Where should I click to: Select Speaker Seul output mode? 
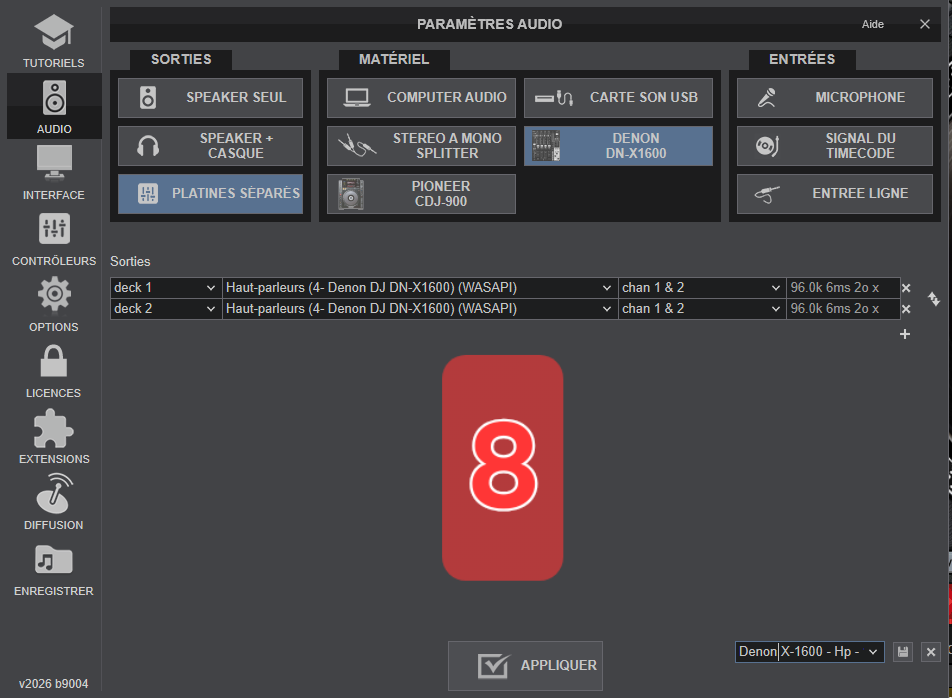tap(210, 98)
